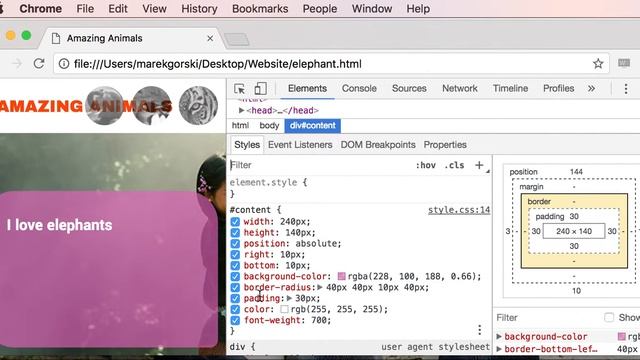
Task: Open the Bookmarks menu
Action: [260, 9]
